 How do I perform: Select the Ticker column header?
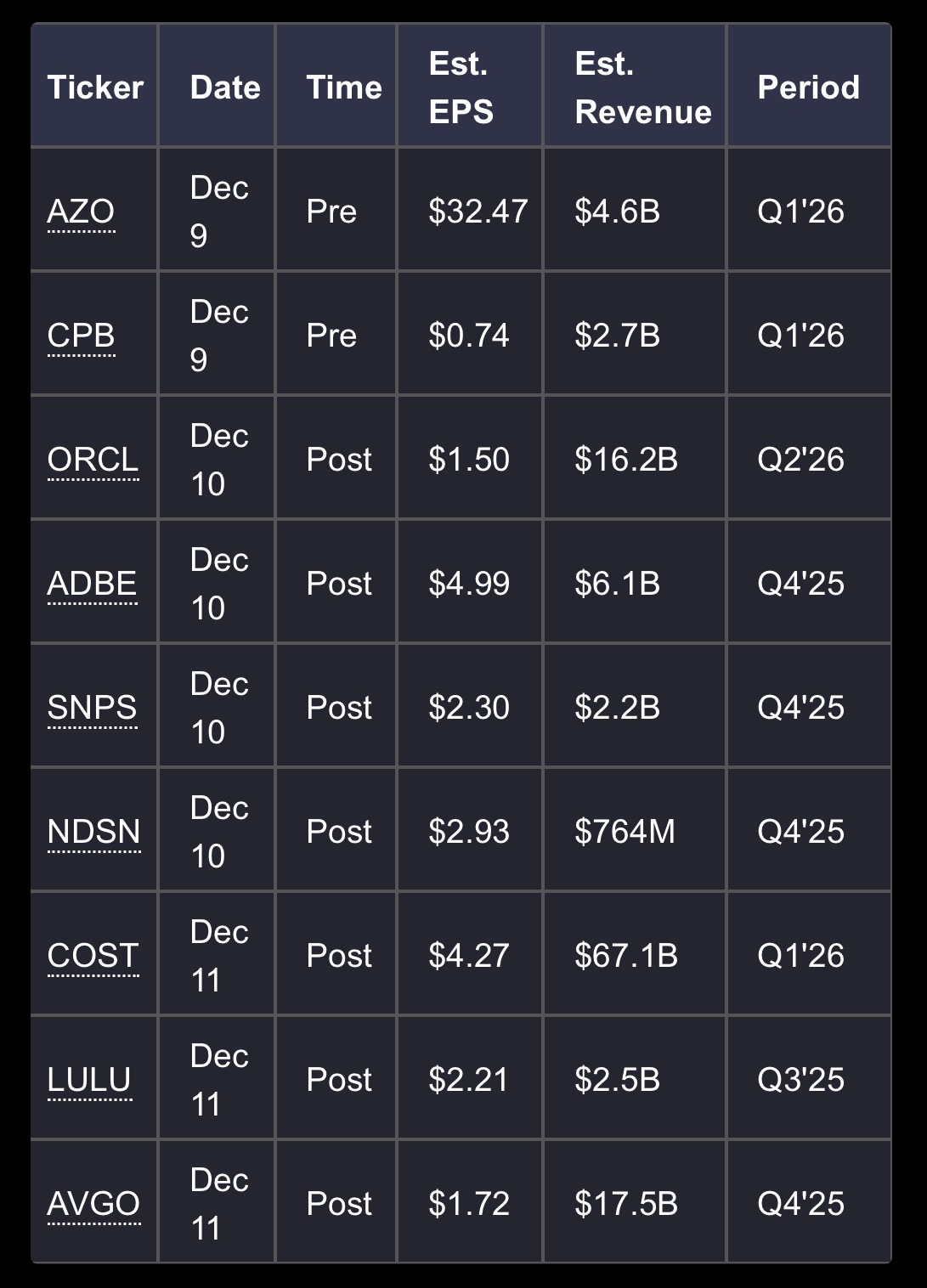94,86
